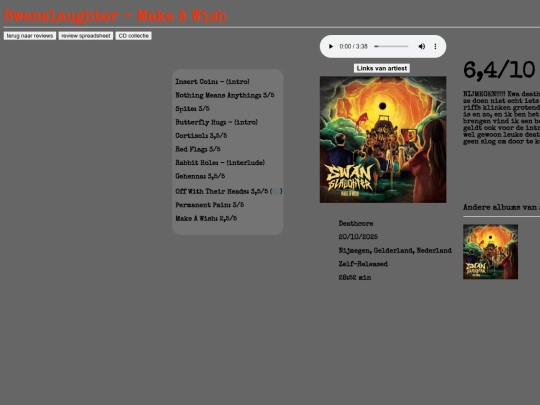Select track 'Make A Wish: 2,5/5'

(206, 218)
